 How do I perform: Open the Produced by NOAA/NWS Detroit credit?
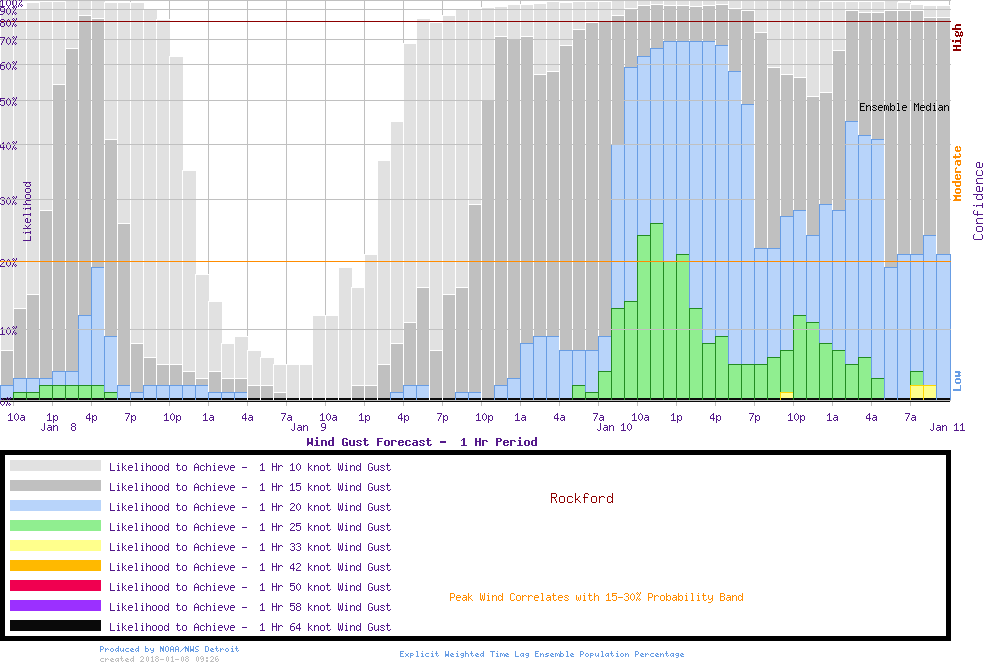click(x=169, y=649)
